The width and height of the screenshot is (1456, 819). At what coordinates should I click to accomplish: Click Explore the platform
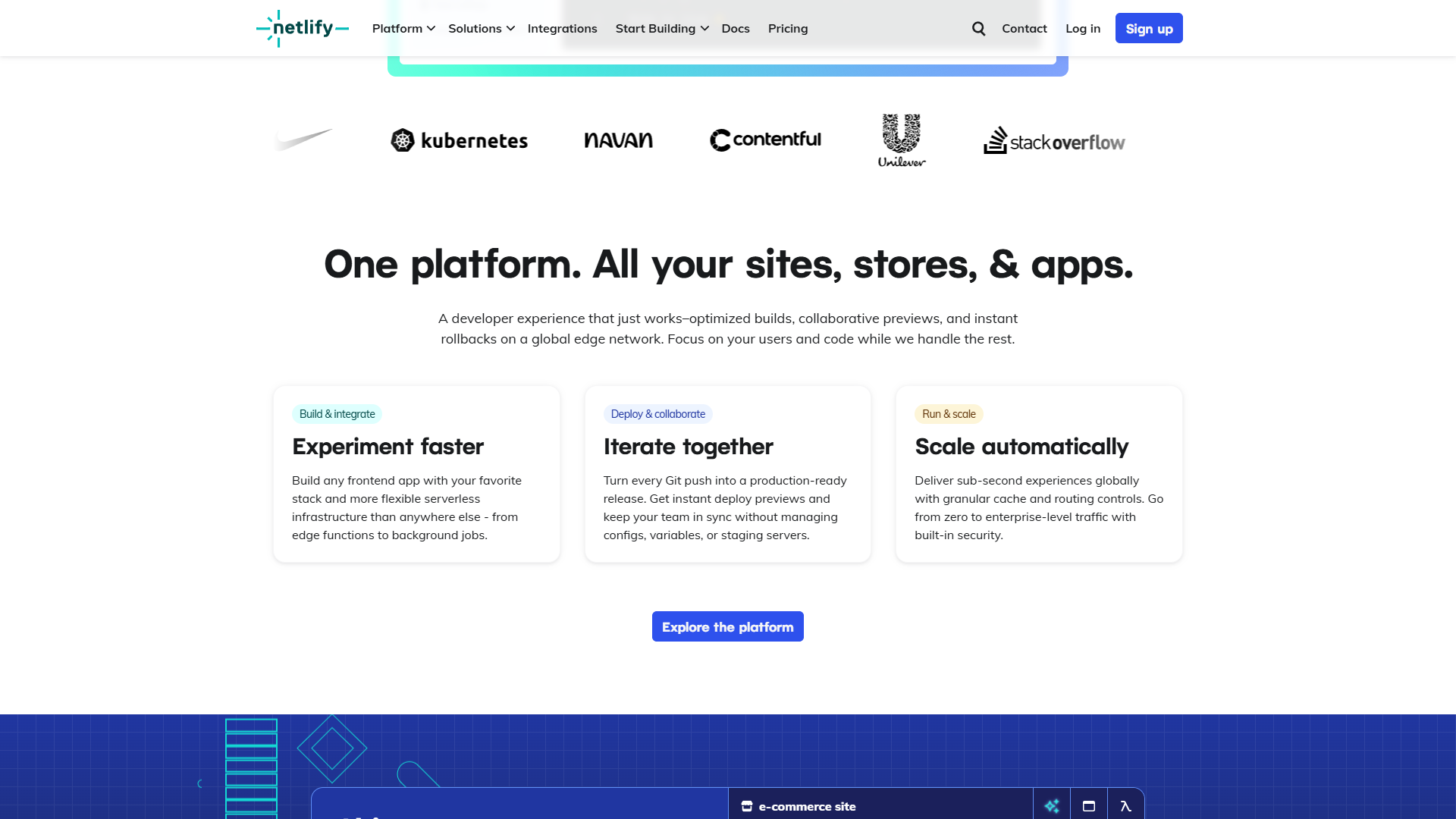727,626
